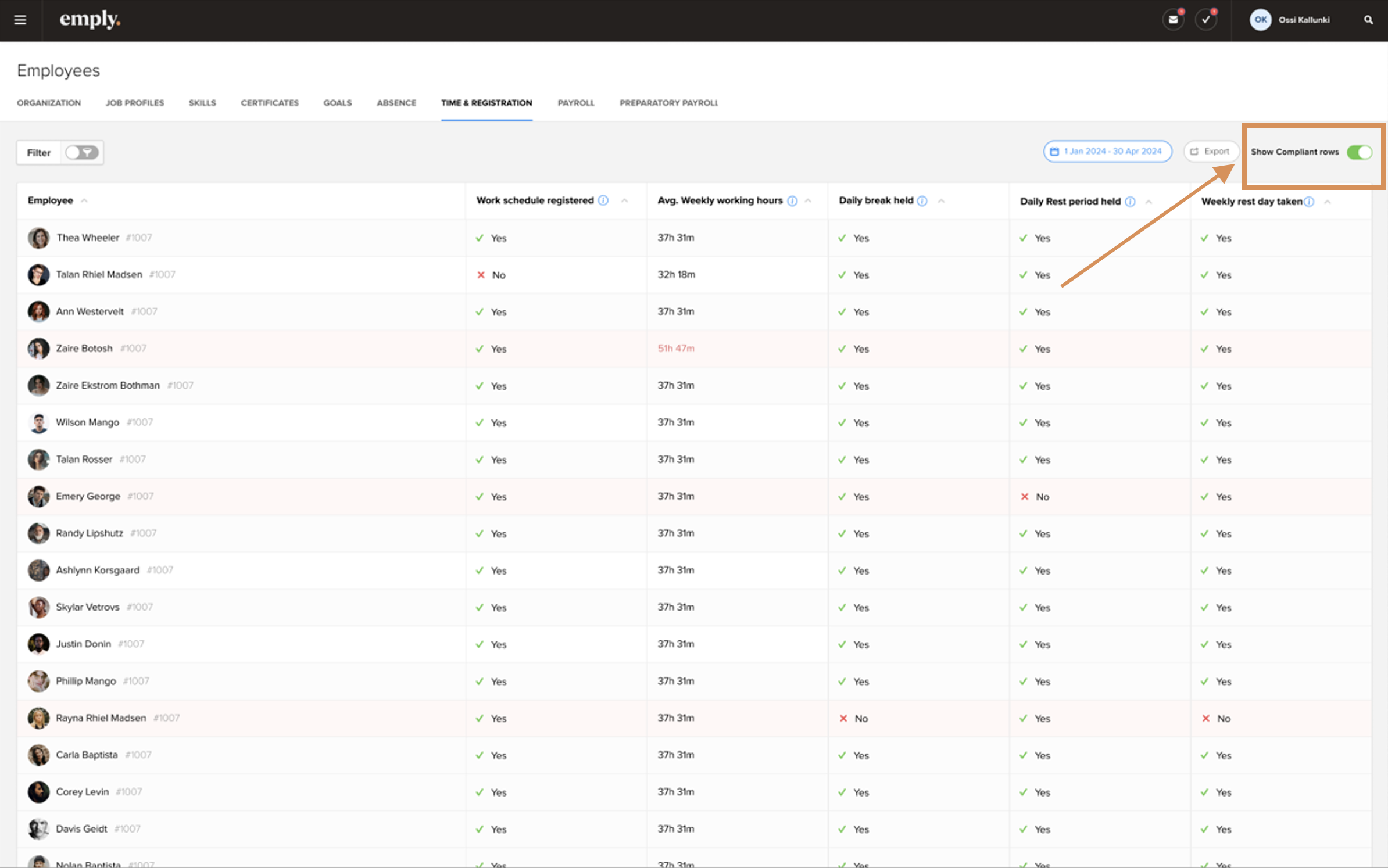Toggle Show Compliant rows switch off
This screenshot has width=1388, height=868.
pos(1359,152)
